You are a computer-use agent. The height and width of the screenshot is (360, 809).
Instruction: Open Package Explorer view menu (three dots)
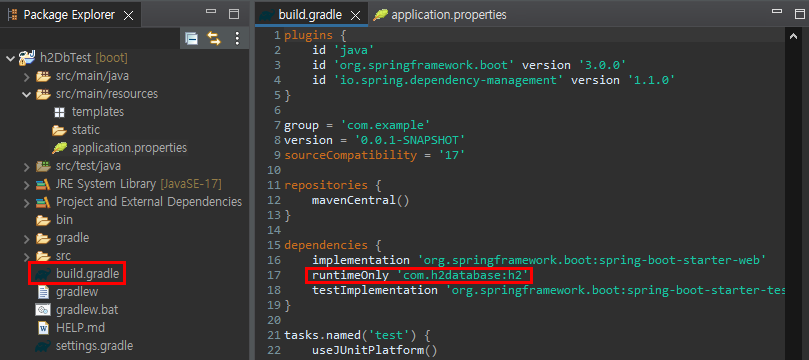237,38
